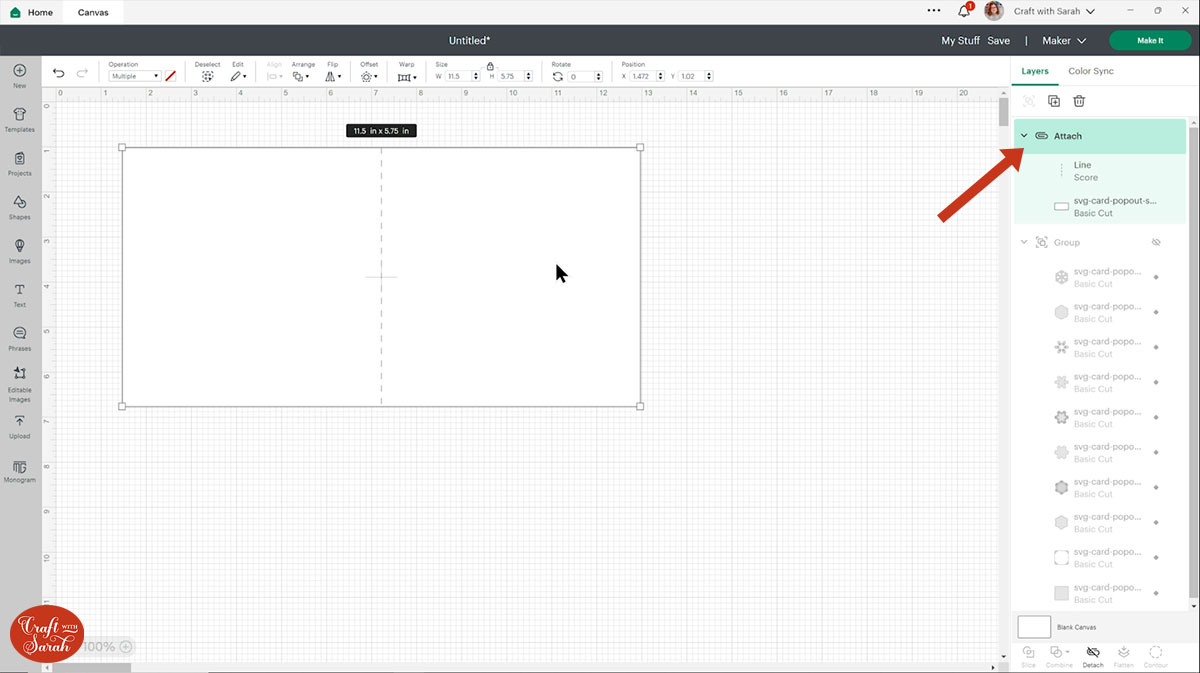The height and width of the screenshot is (673, 1200).
Task: Click the line color swatch
Action: click(x=171, y=76)
